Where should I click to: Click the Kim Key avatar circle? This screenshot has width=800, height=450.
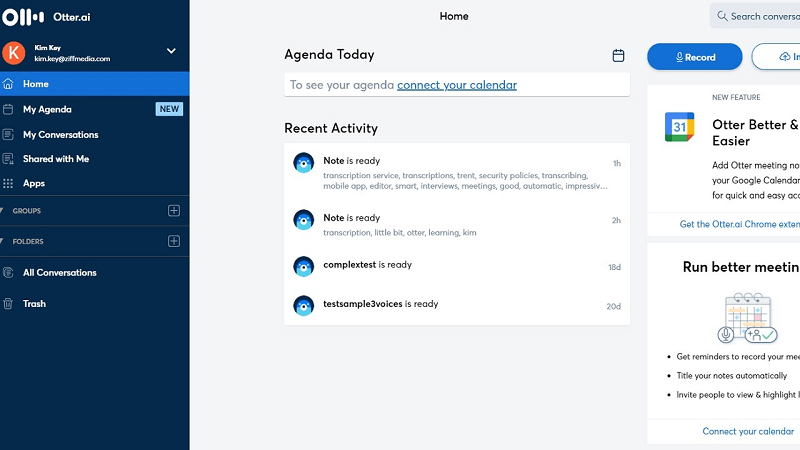coord(14,53)
